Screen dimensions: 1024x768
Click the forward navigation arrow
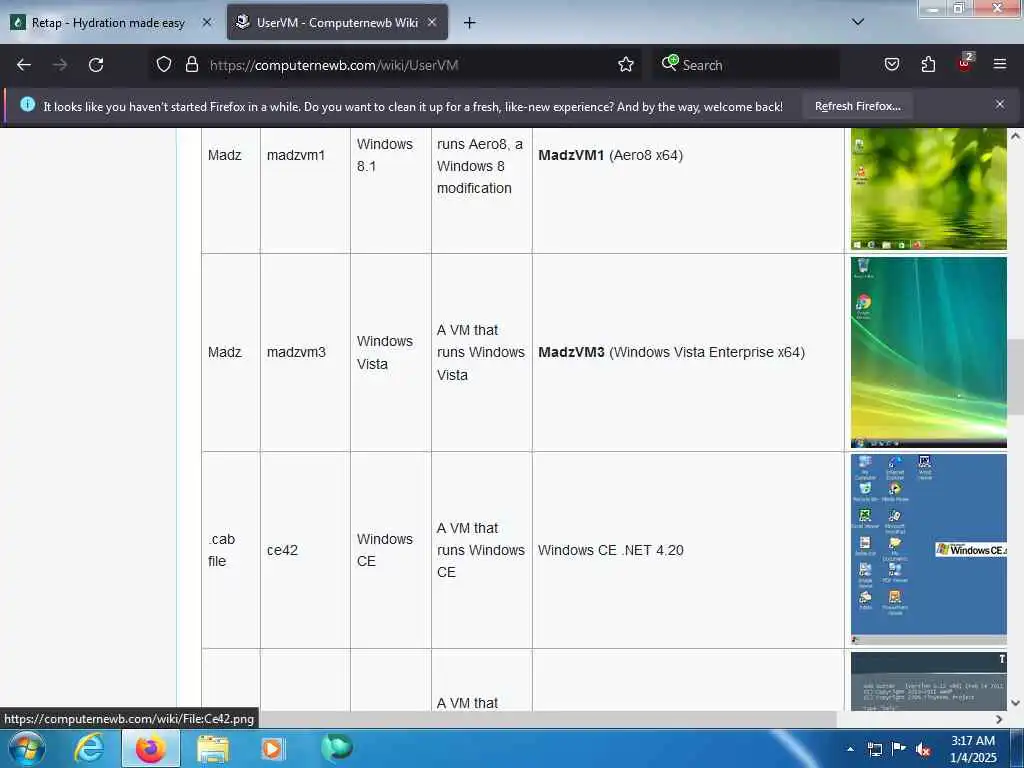click(60, 65)
